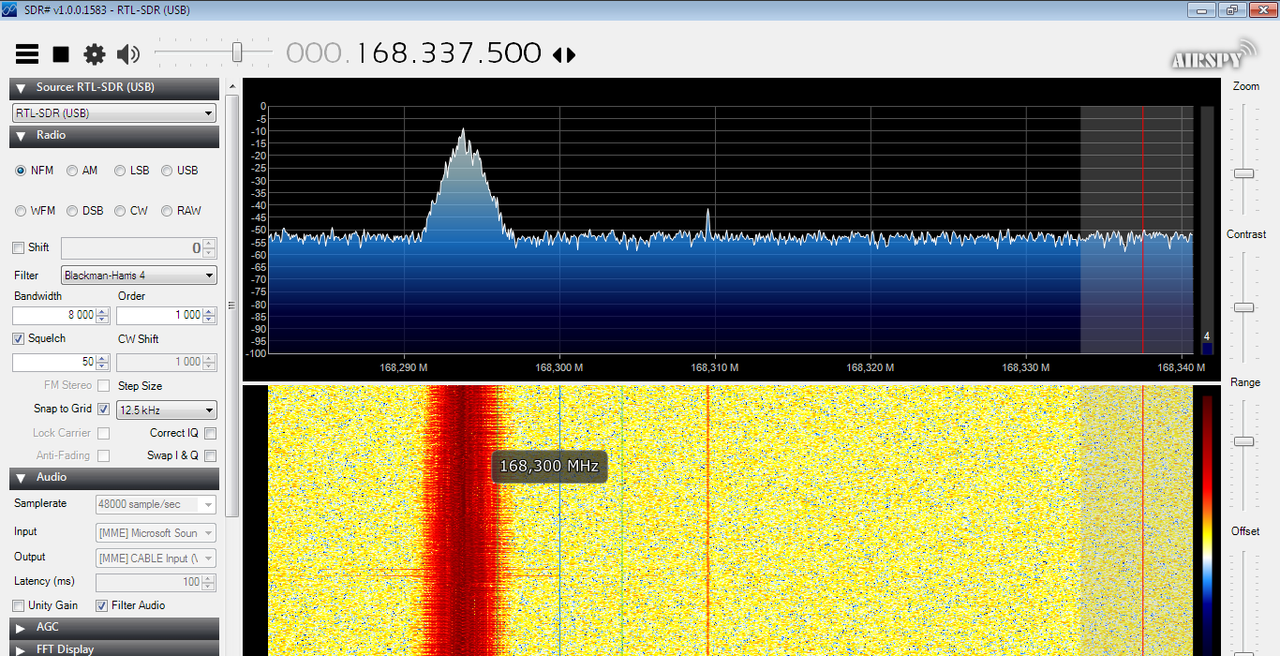
Task: Mute audio using the speaker icon
Action: [128, 54]
